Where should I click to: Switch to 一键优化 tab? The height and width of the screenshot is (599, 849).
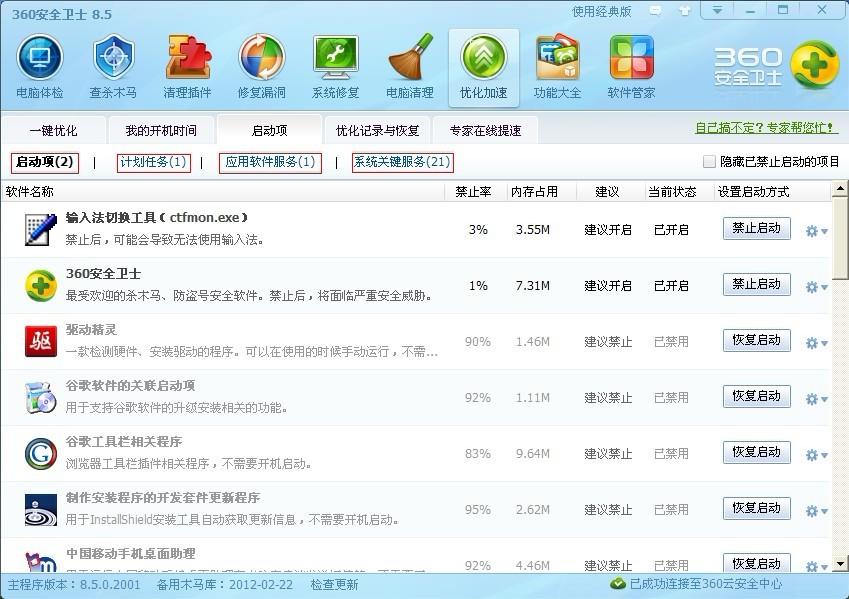coord(54,130)
